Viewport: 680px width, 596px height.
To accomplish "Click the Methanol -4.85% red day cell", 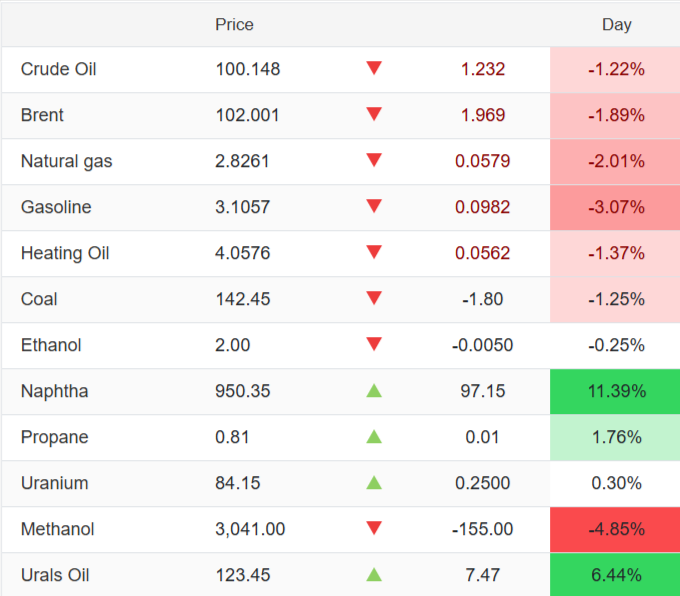I will pyautogui.click(x=615, y=529).
